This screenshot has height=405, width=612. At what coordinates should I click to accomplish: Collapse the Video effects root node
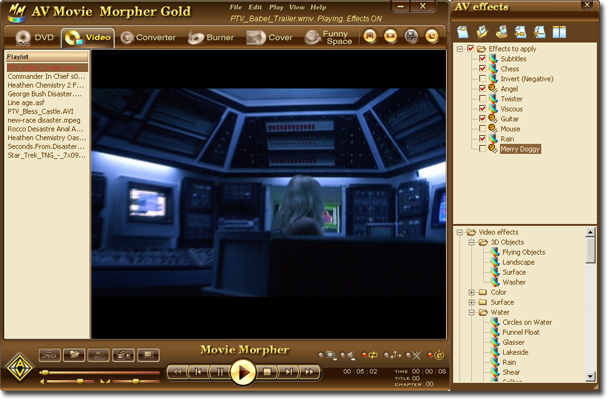(x=460, y=232)
